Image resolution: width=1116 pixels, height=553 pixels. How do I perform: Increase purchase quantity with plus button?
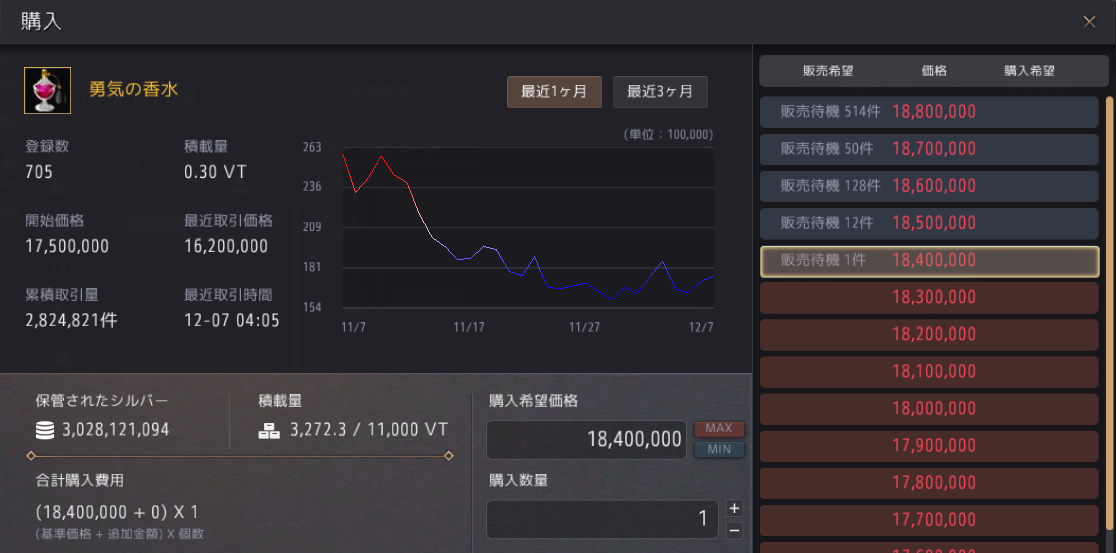(x=734, y=508)
